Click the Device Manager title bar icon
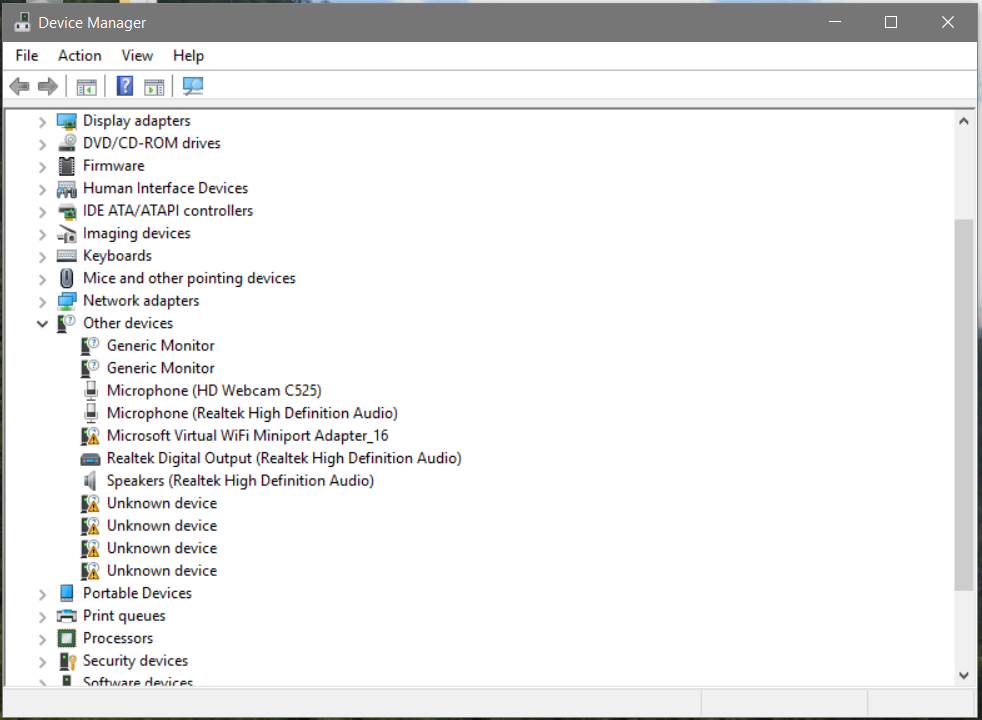982x720 pixels. pyautogui.click(x=22, y=22)
